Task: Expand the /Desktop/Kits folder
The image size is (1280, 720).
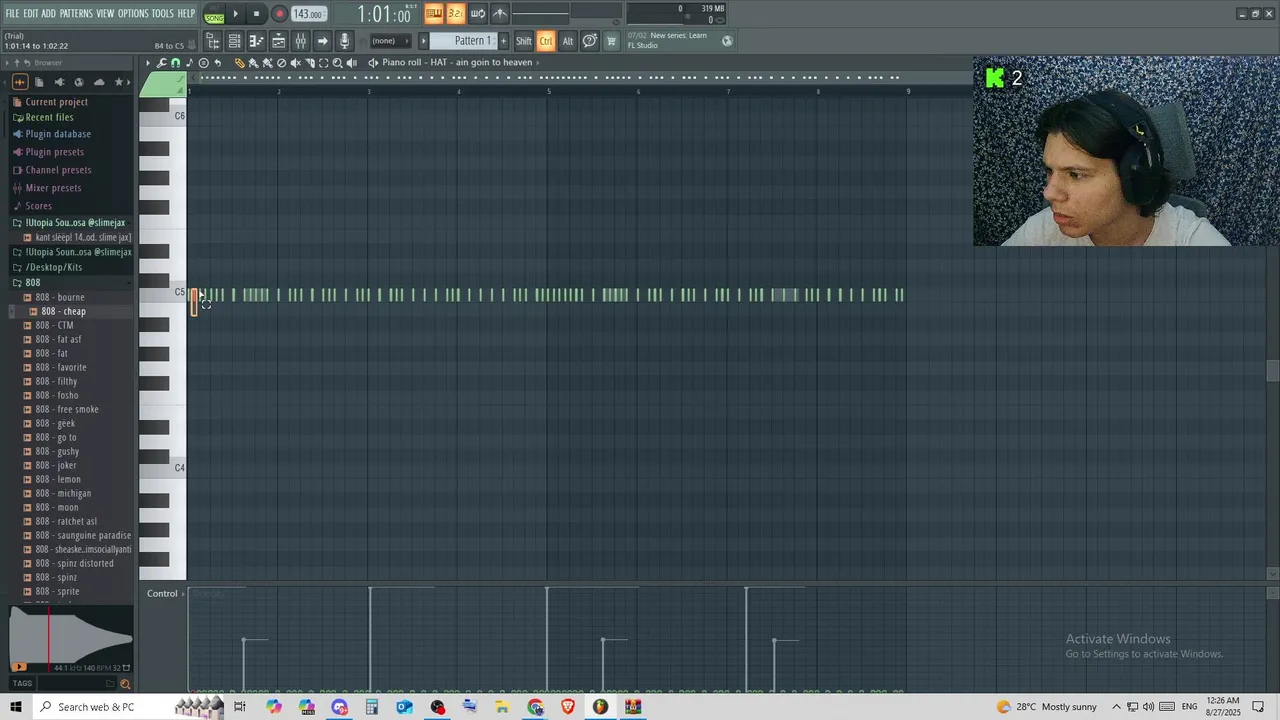Action: [x=54, y=267]
